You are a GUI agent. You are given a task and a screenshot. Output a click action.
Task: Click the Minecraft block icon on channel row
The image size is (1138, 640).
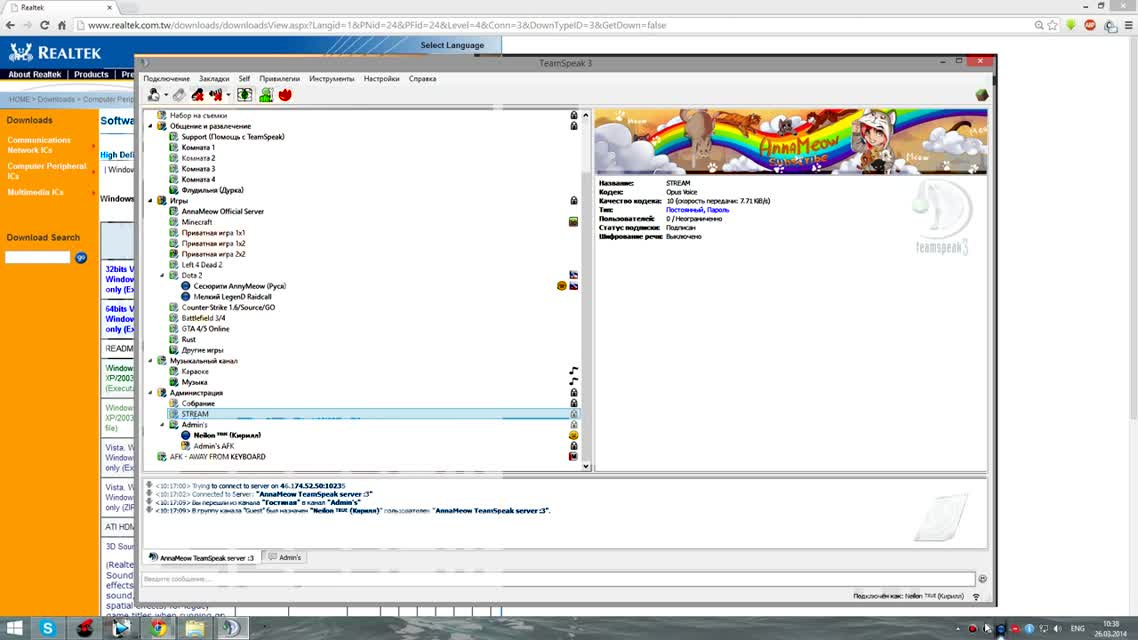(573, 222)
